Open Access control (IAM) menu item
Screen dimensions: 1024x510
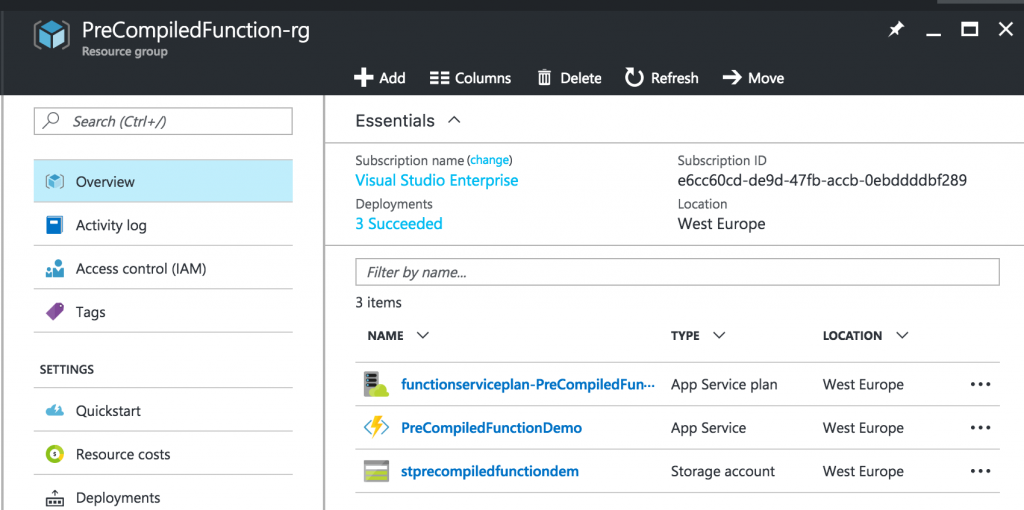tap(163, 269)
